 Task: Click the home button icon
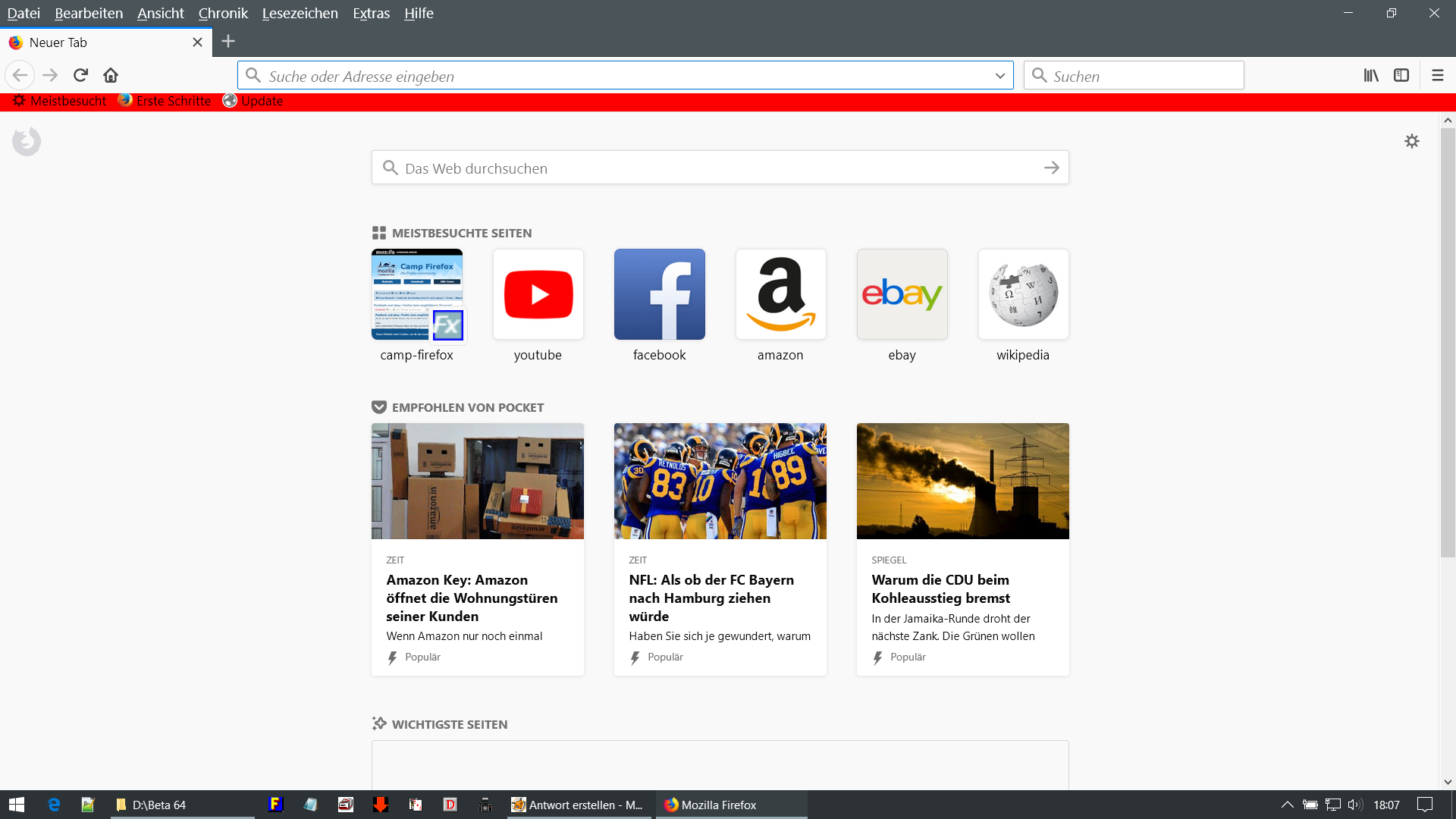point(111,75)
